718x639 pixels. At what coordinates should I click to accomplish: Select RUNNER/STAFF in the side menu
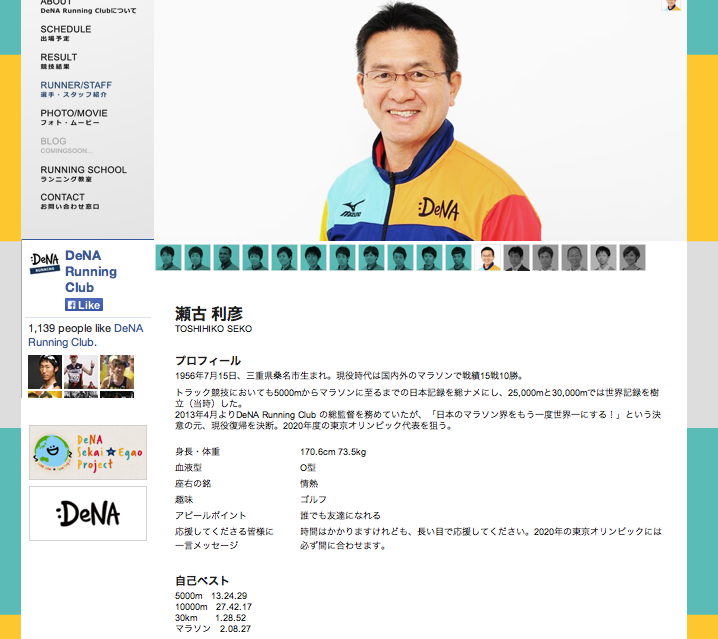(x=76, y=89)
